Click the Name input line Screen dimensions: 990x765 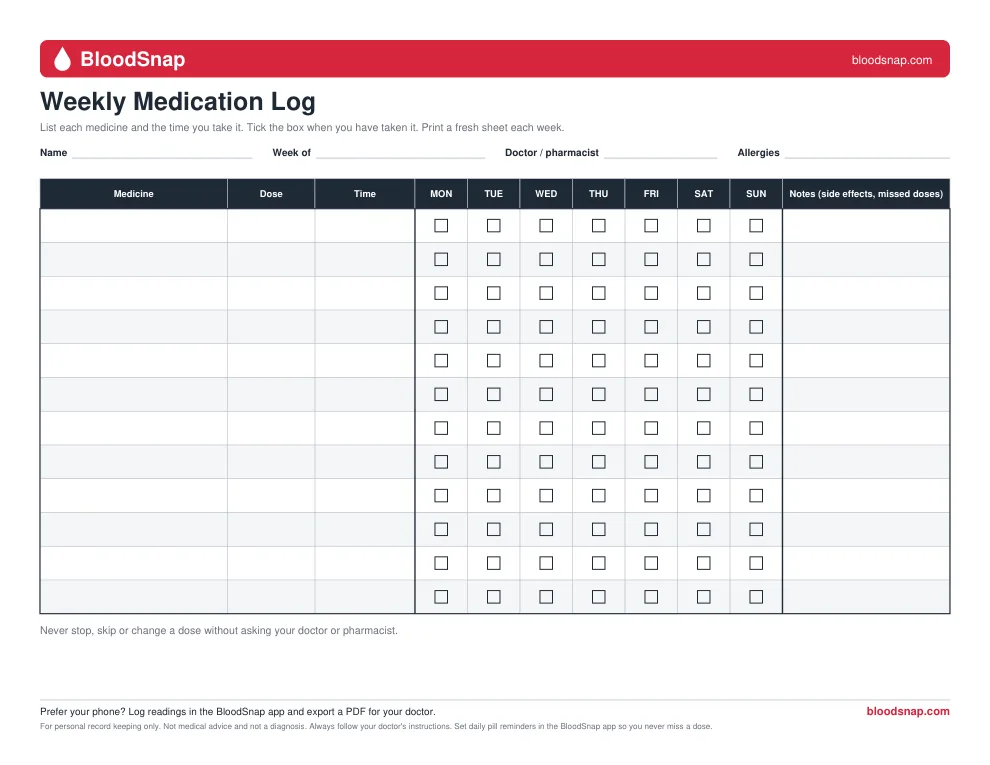tap(162, 153)
